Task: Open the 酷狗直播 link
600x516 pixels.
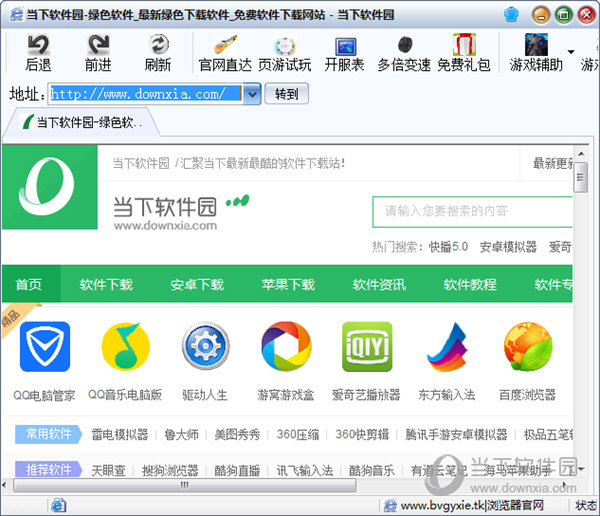Action: pyautogui.click(x=237, y=470)
